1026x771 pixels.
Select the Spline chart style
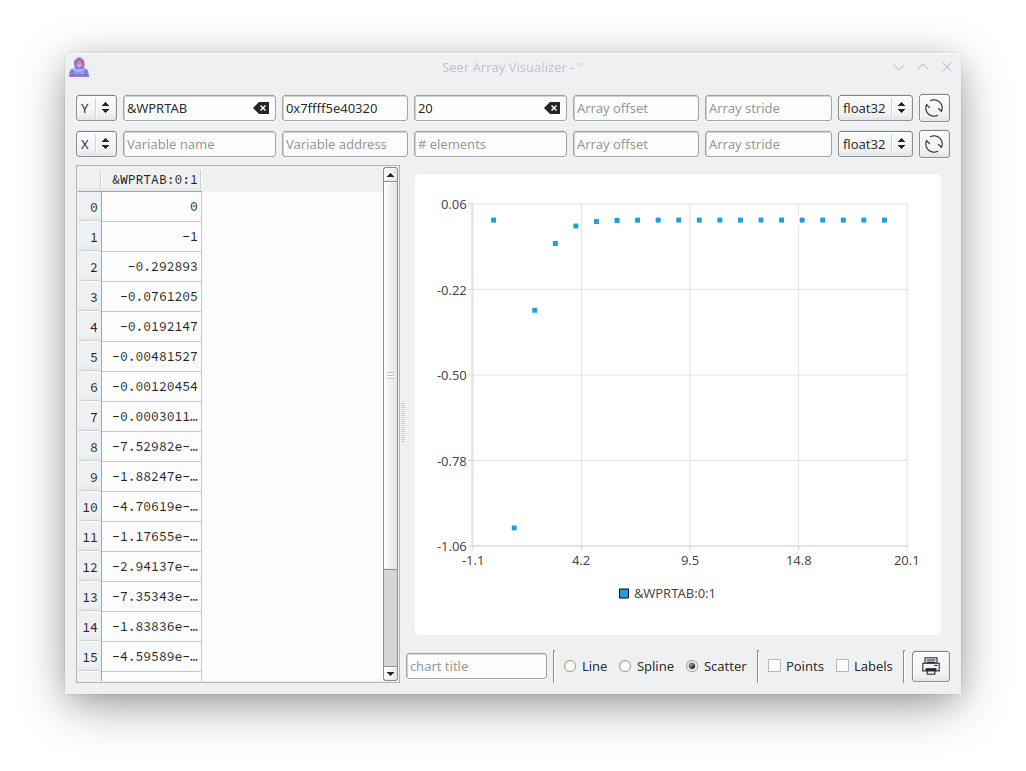point(646,666)
